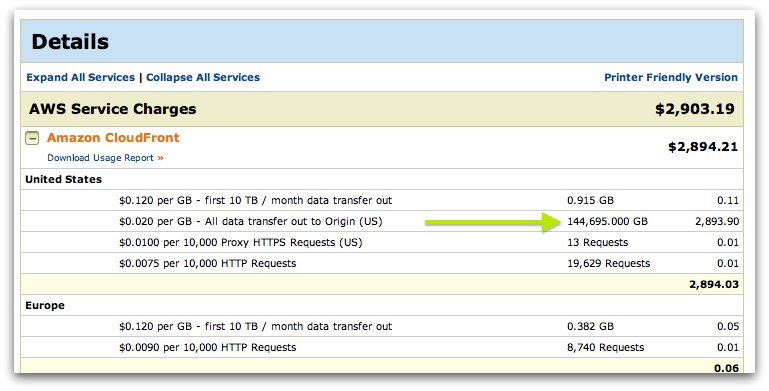The image size is (769, 391).
Task: Select the $2,894.21 CloudFront total
Action: coord(703,147)
